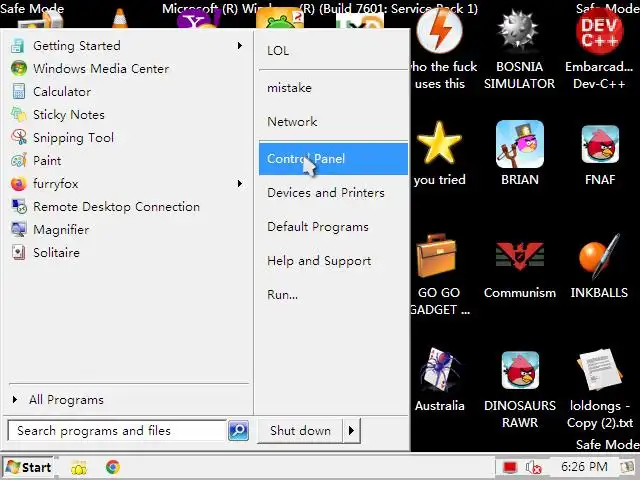Open the 'mistake' menu entry

[x=333, y=88]
